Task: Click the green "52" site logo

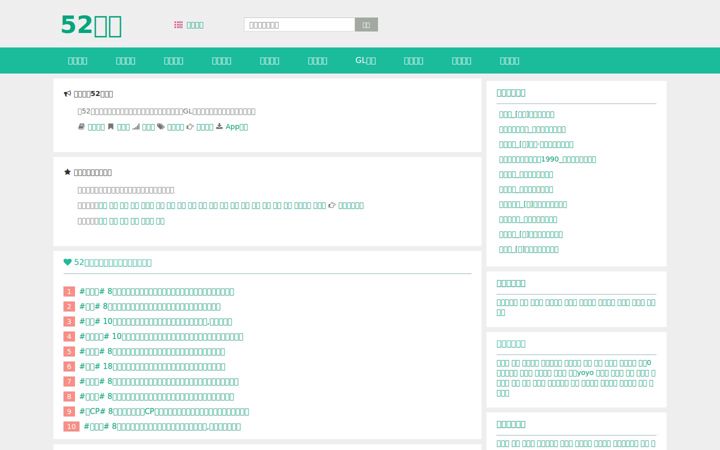Action: pyautogui.click(x=91, y=25)
